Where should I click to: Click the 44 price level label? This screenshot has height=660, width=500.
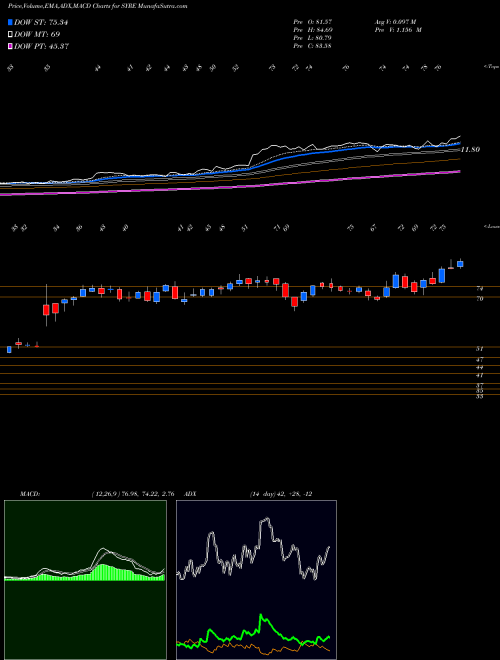(x=479, y=367)
